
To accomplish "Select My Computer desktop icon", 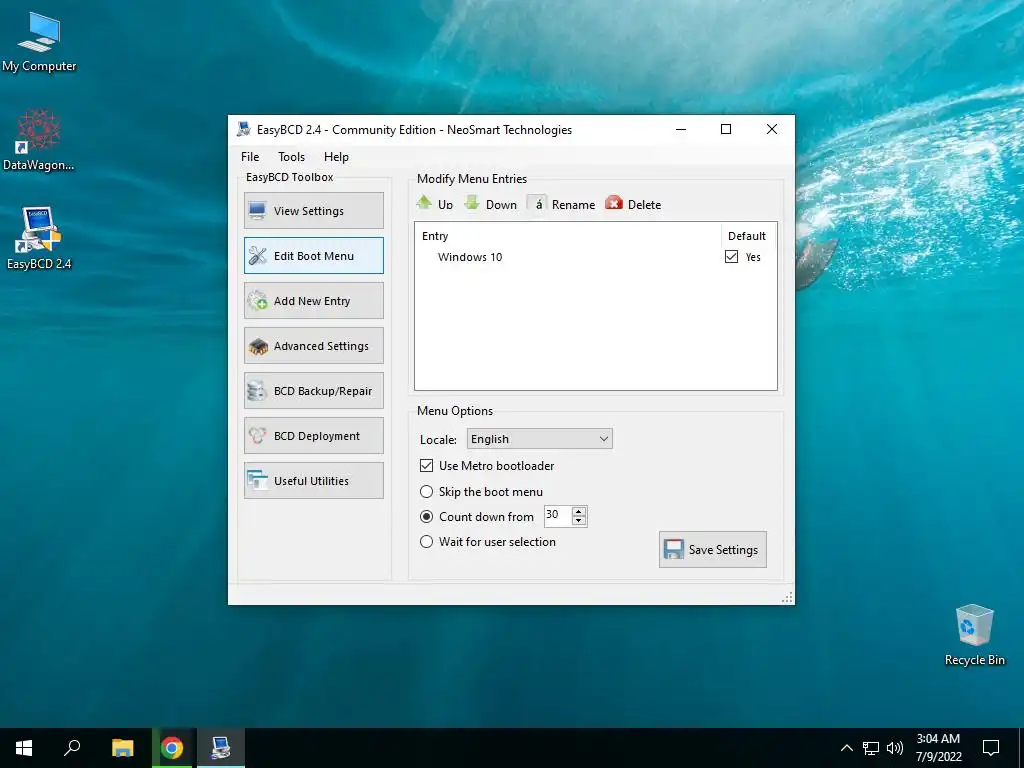I will (39, 42).
